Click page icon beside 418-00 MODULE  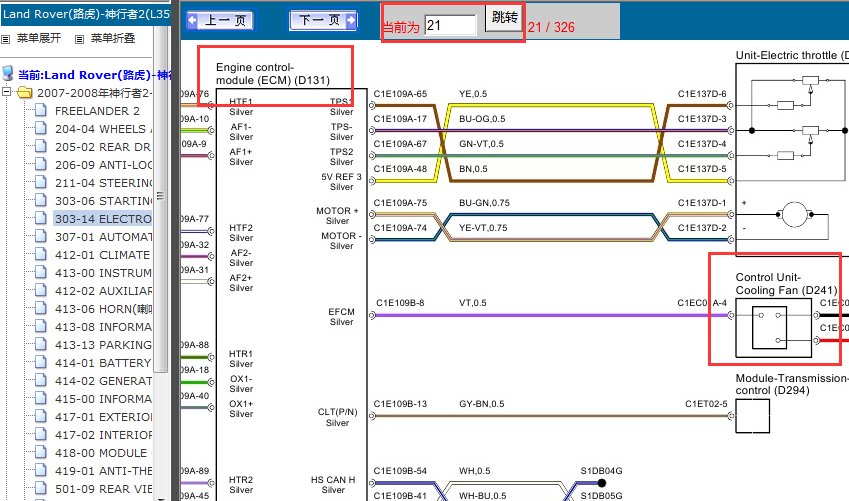(41, 452)
